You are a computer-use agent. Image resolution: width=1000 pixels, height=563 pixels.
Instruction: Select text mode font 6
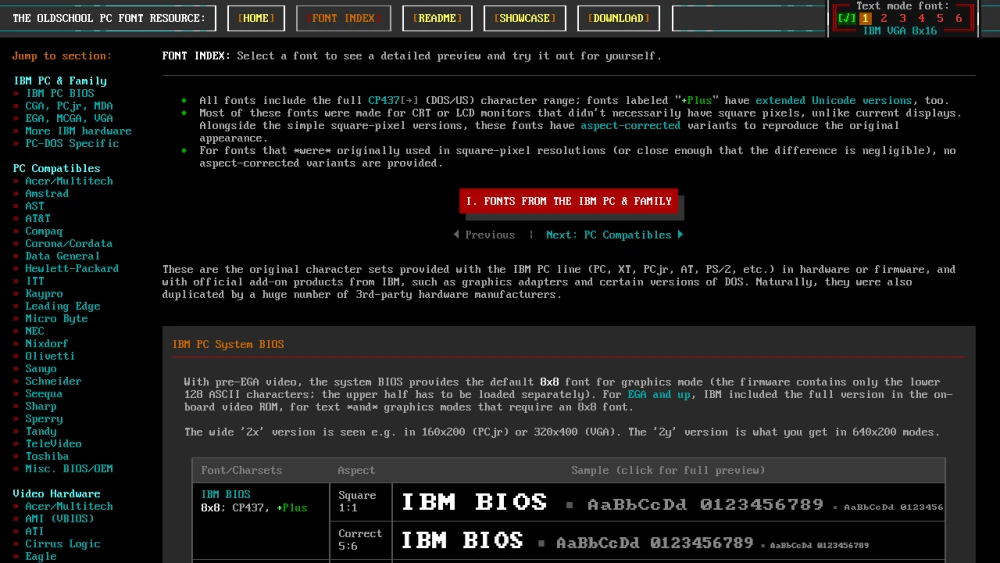point(959,18)
